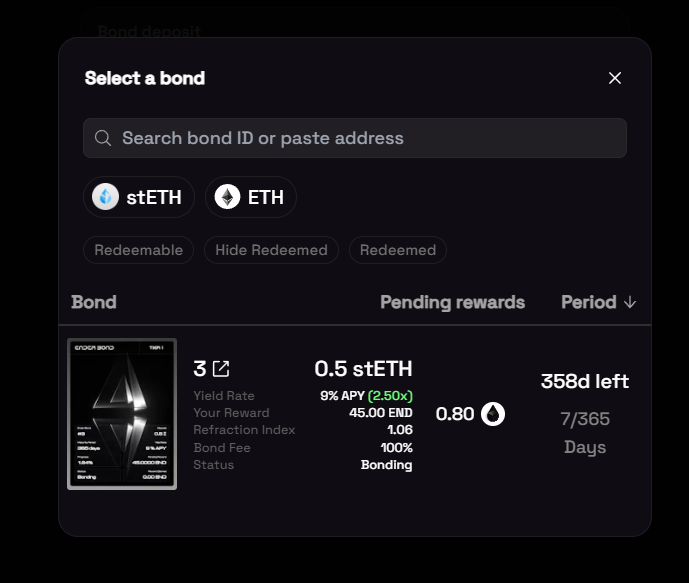Viewport: 689px width, 583px height.
Task: Filter bonds by ETH
Action: [250, 197]
